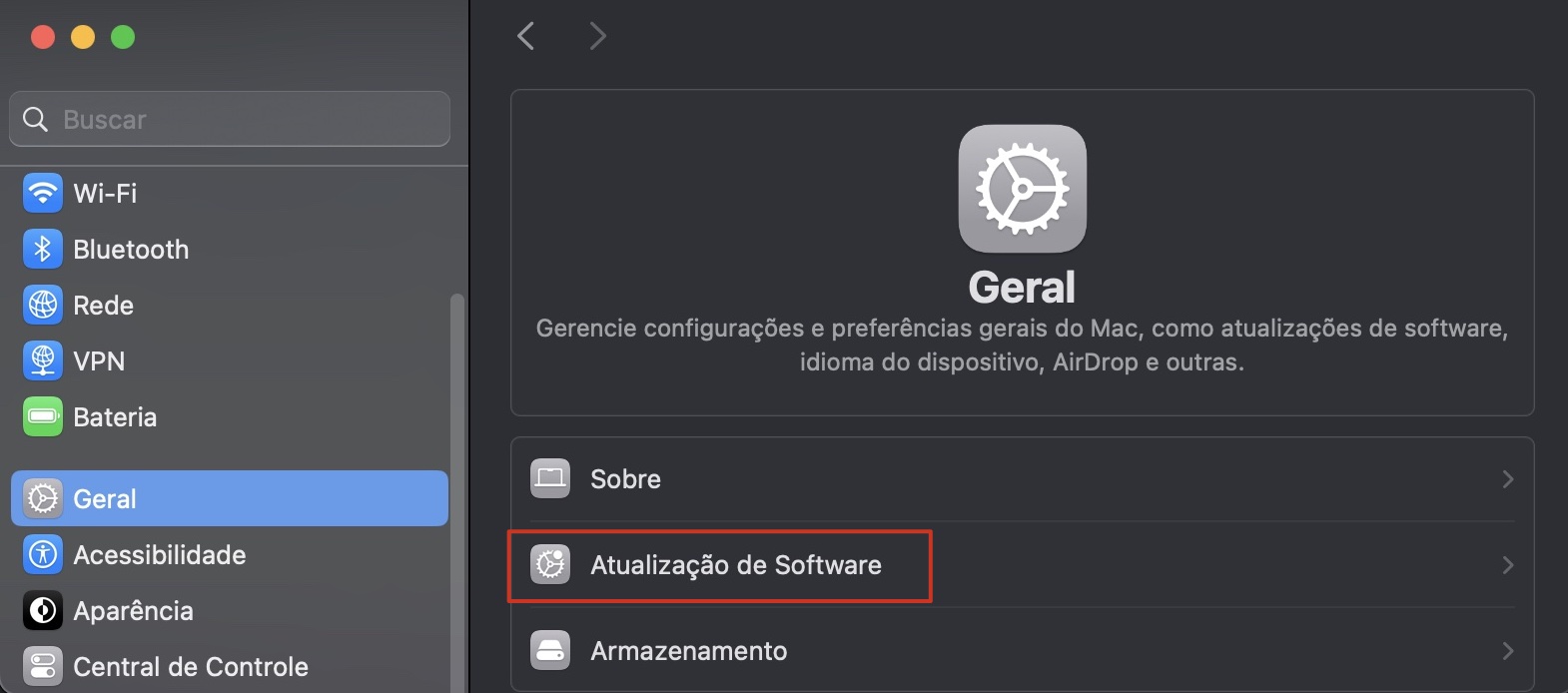
Task: Select the Wi-Fi icon in the sidebar
Action: click(x=41, y=193)
